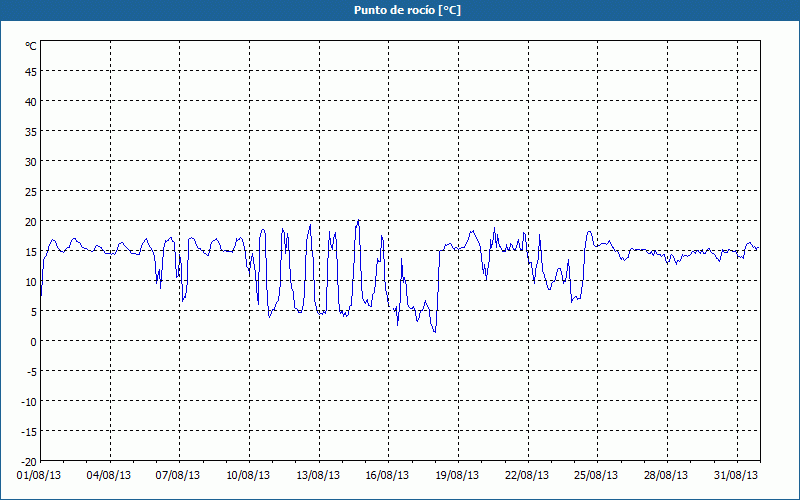
Task: Click the 'Punto de rocío [°C]' chart title
Action: coord(407,10)
